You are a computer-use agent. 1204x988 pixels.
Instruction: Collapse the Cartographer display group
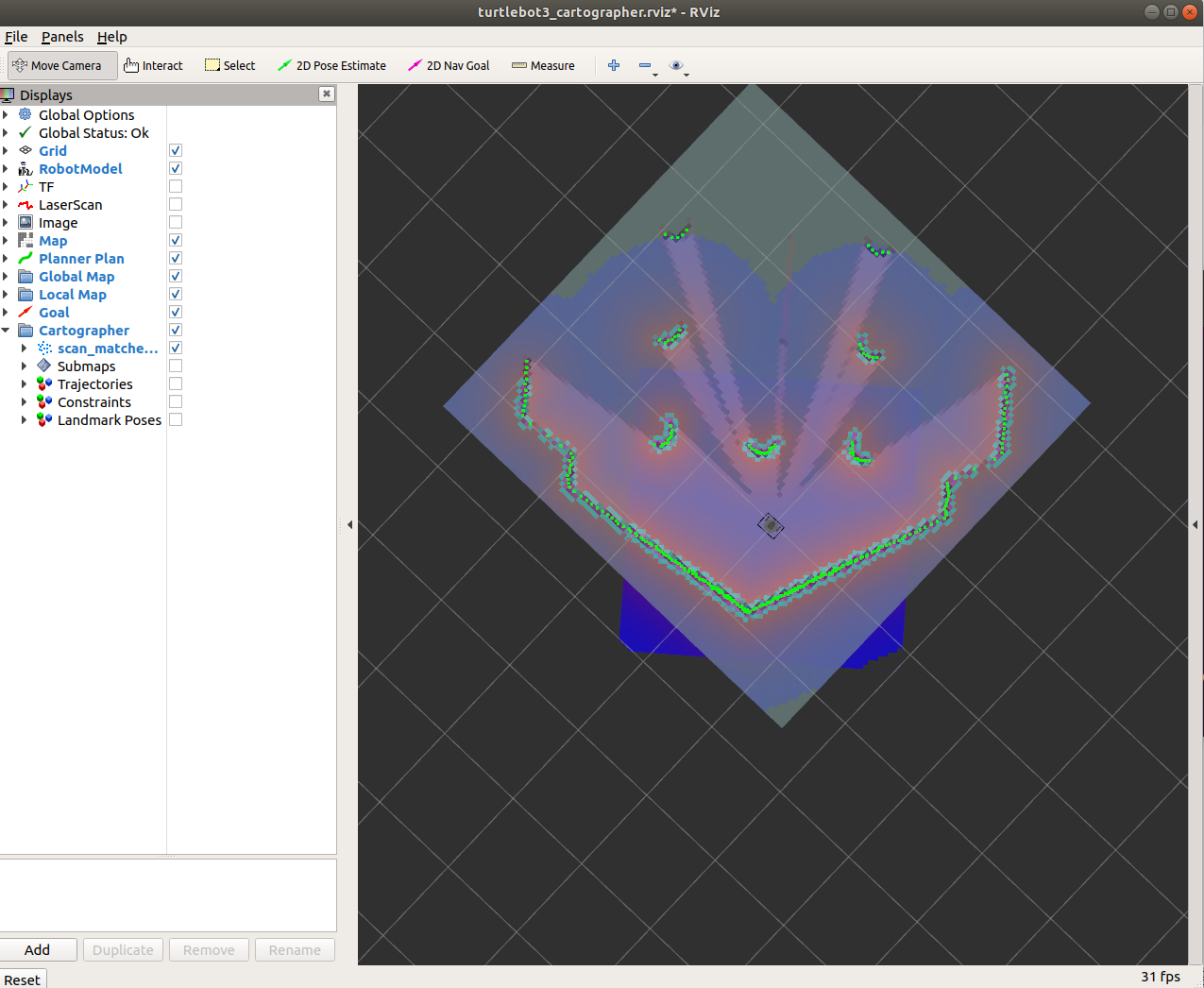tap(7, 330)
